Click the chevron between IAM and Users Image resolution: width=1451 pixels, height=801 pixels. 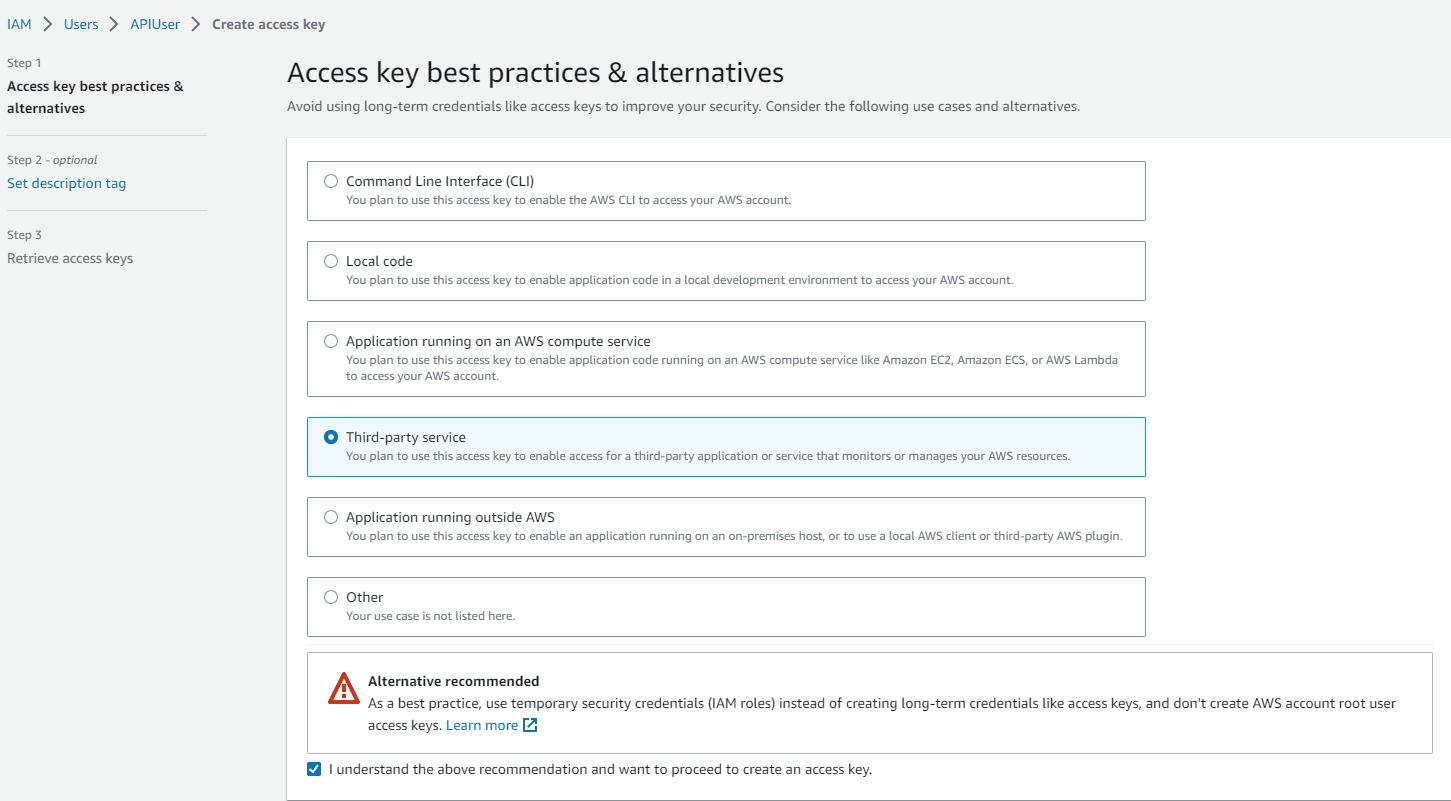(48, 24)
